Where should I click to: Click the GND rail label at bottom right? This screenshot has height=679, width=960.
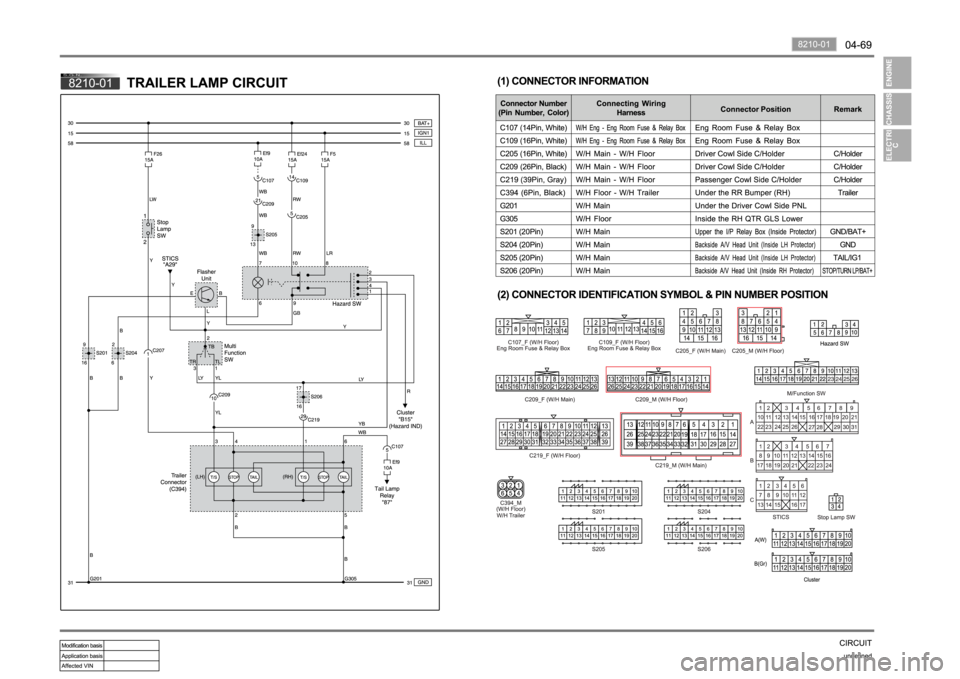tap(423, 582)
